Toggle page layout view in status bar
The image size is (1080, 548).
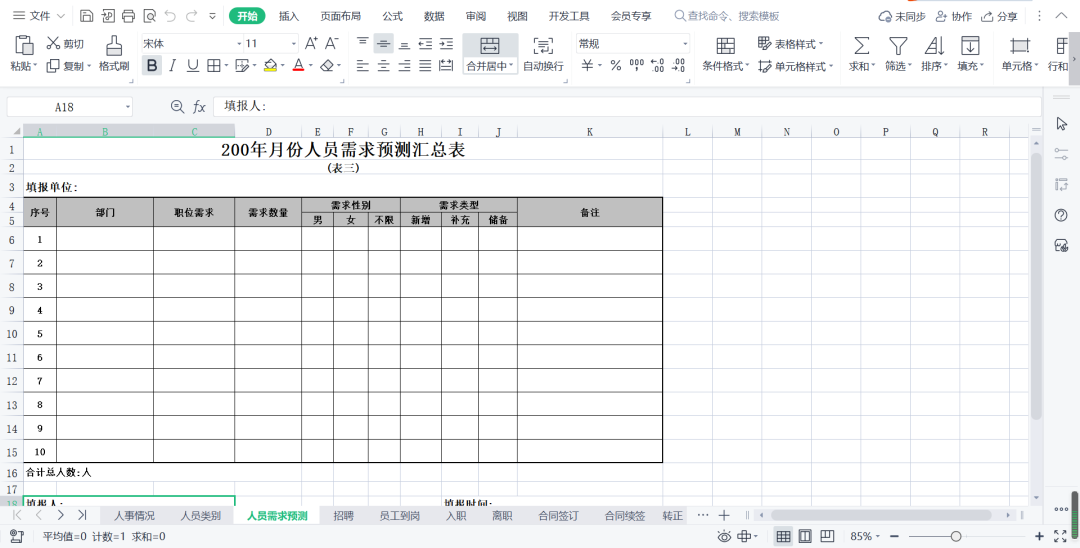805,536
